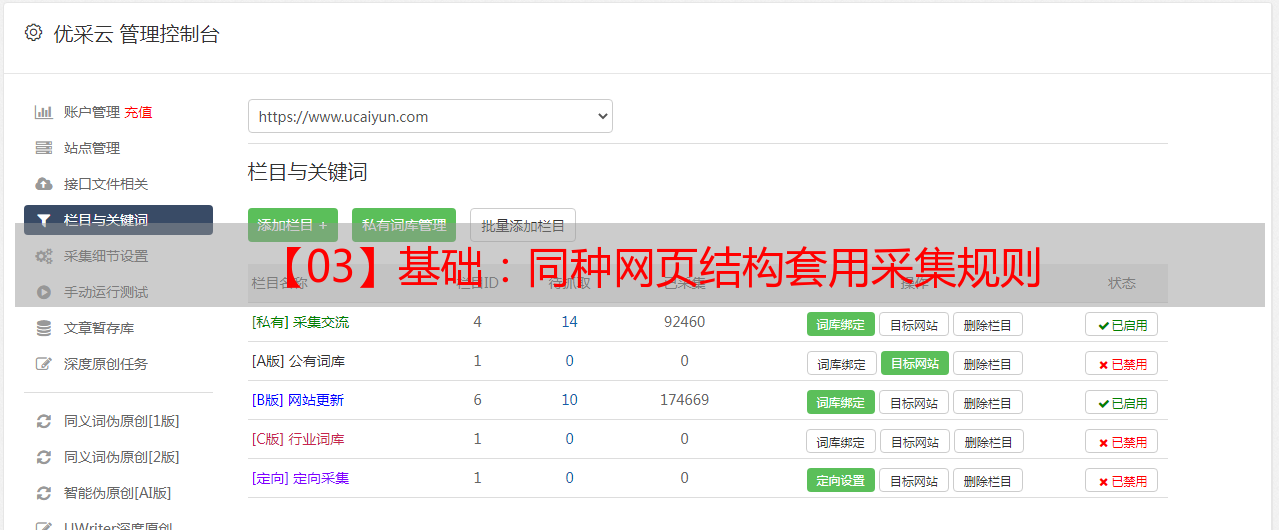This screenshot has height=530, width=1279.
Task: Toggle the 已启用 status of 网站更新
Action: 1122,402
